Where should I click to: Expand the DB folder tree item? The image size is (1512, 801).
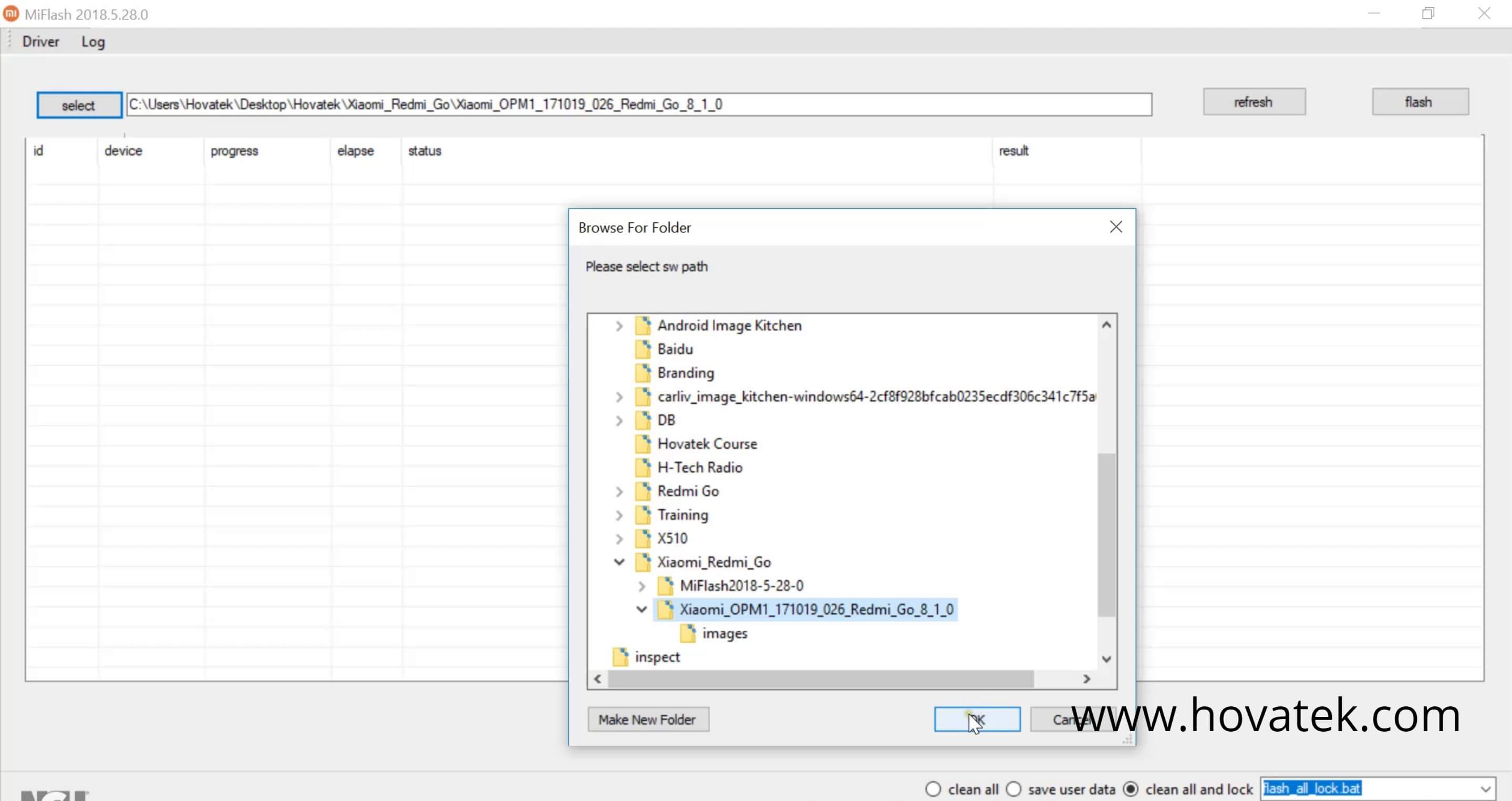[x=619, y=420]
